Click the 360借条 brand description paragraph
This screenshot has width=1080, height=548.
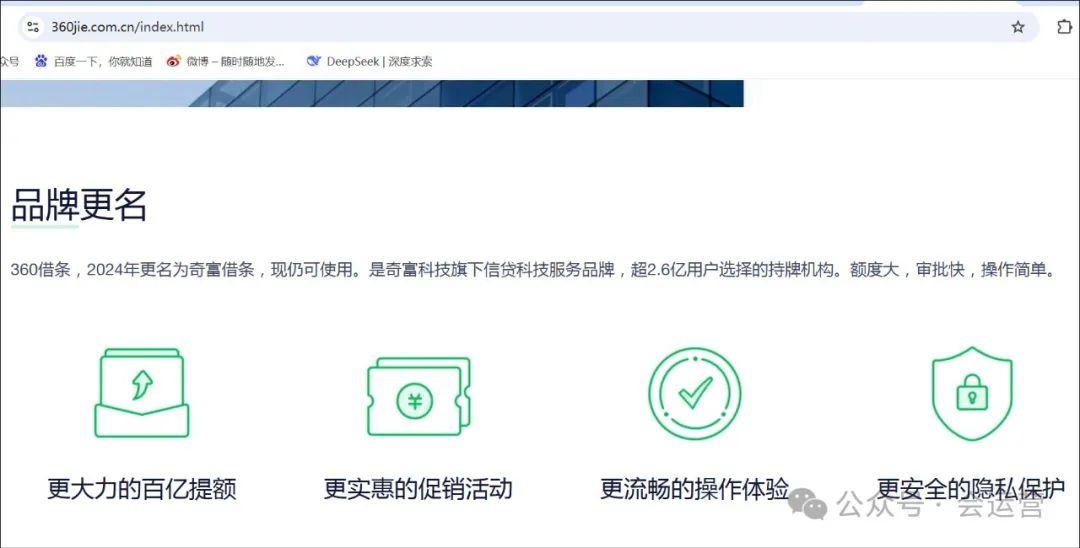[533, 269]
